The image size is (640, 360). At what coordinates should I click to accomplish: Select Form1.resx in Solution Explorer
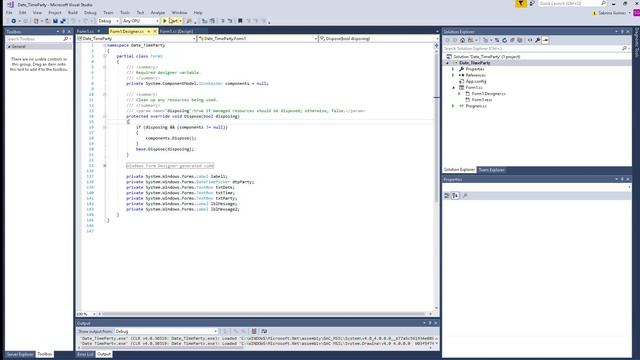(x=482, y=100)
